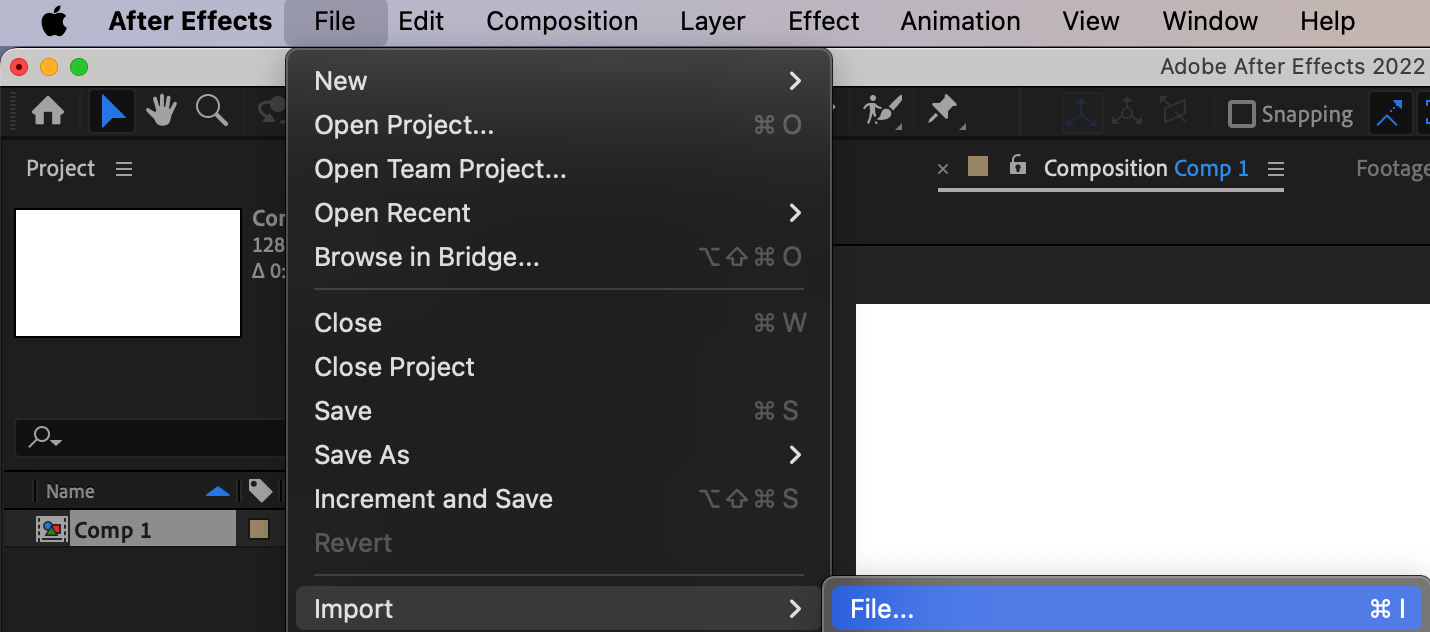Viewport: 1430px width, 632px height.
Task: Choose Increment and Save
Action: pyautogui.click(x=559, y=499)
